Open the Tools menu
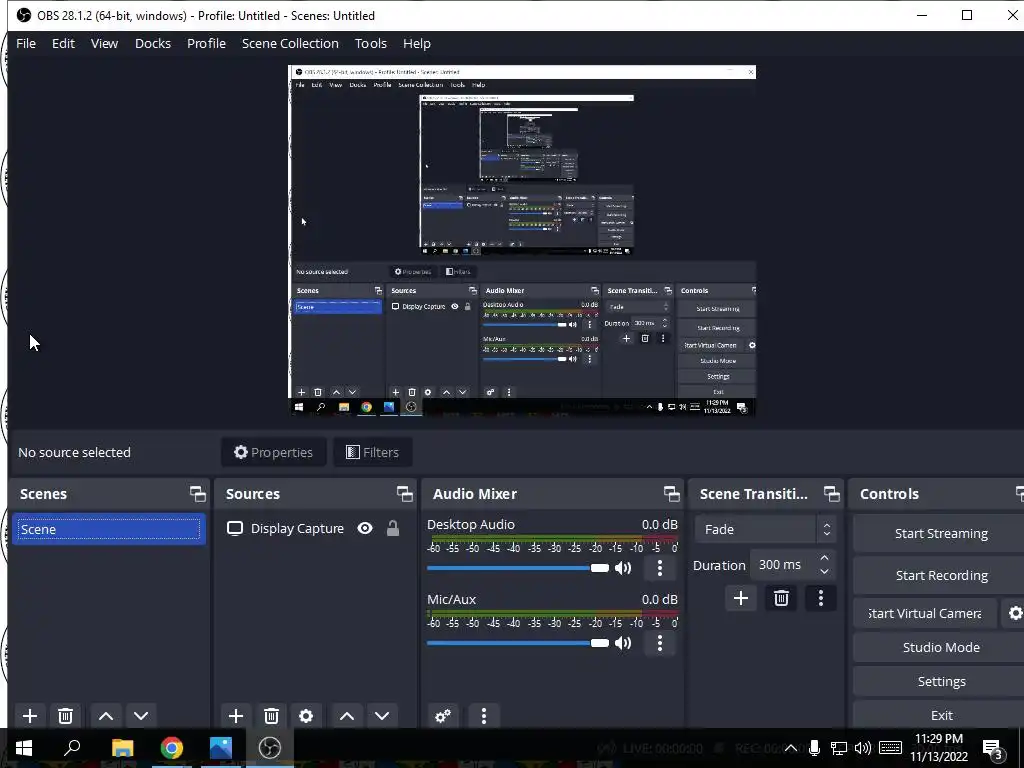This screenshot has width=1024, height=768. 370,43
